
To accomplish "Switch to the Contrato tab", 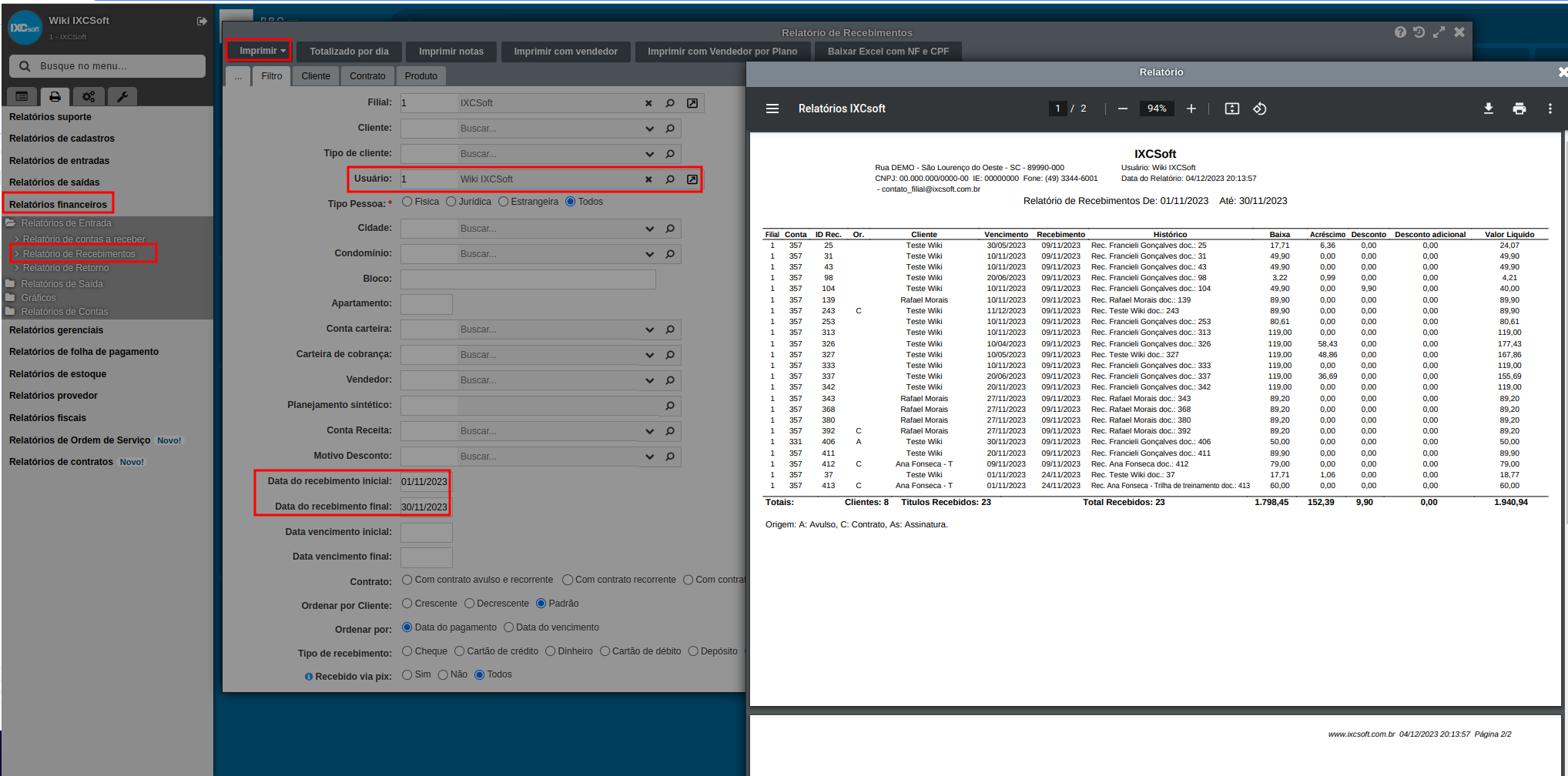I will click(x=367, y=76).
